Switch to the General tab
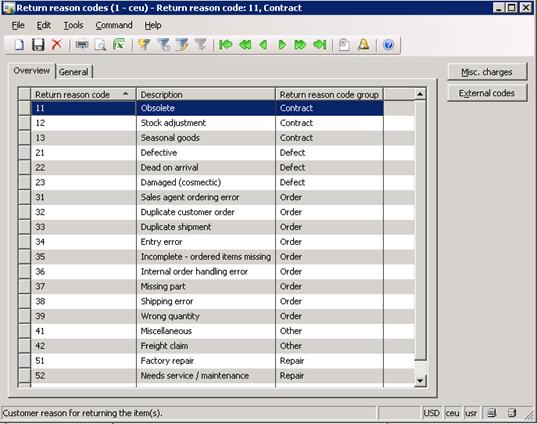 [x=74, y=72]
